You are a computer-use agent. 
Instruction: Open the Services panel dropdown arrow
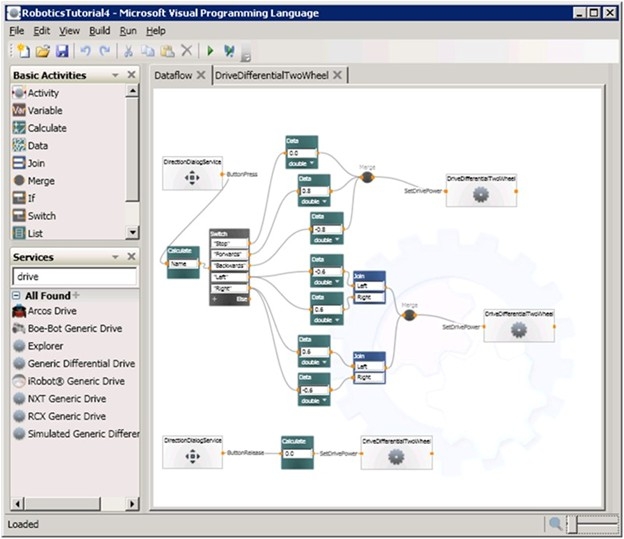pos(115,257)
